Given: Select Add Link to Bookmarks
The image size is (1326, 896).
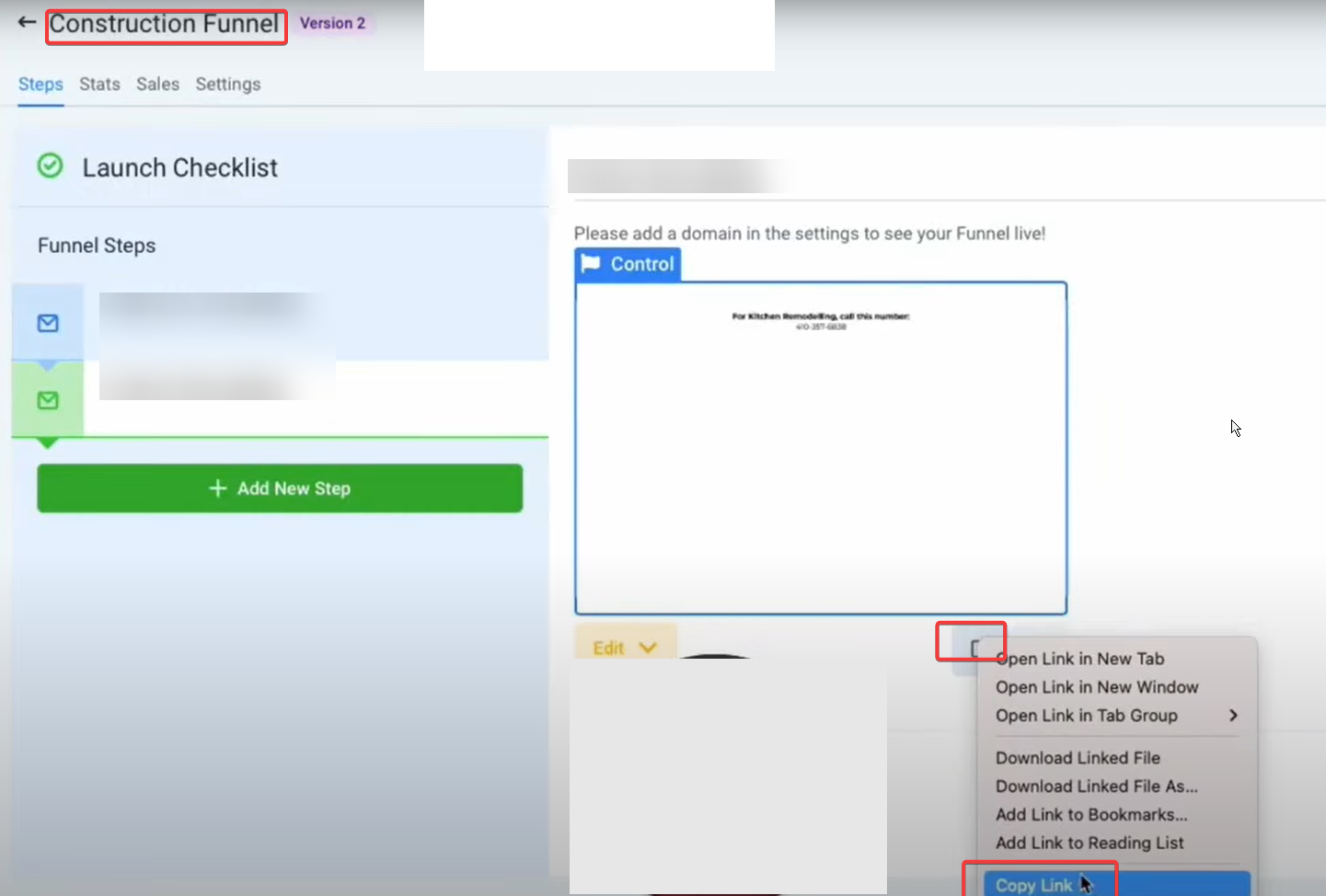Looking at the screenshot, I should point(1090,814).
